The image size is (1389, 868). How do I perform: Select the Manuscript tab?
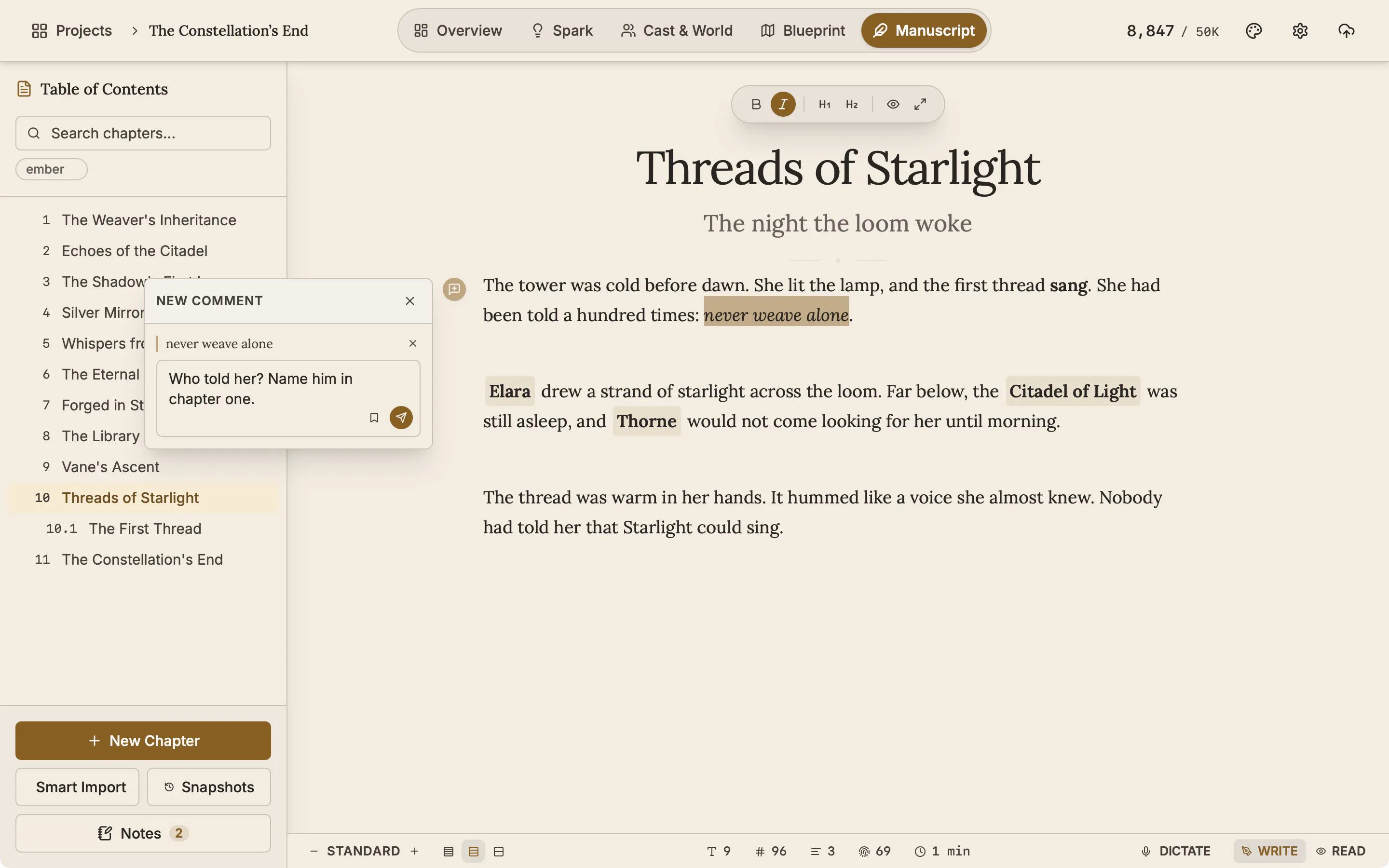tap(924, 30)
